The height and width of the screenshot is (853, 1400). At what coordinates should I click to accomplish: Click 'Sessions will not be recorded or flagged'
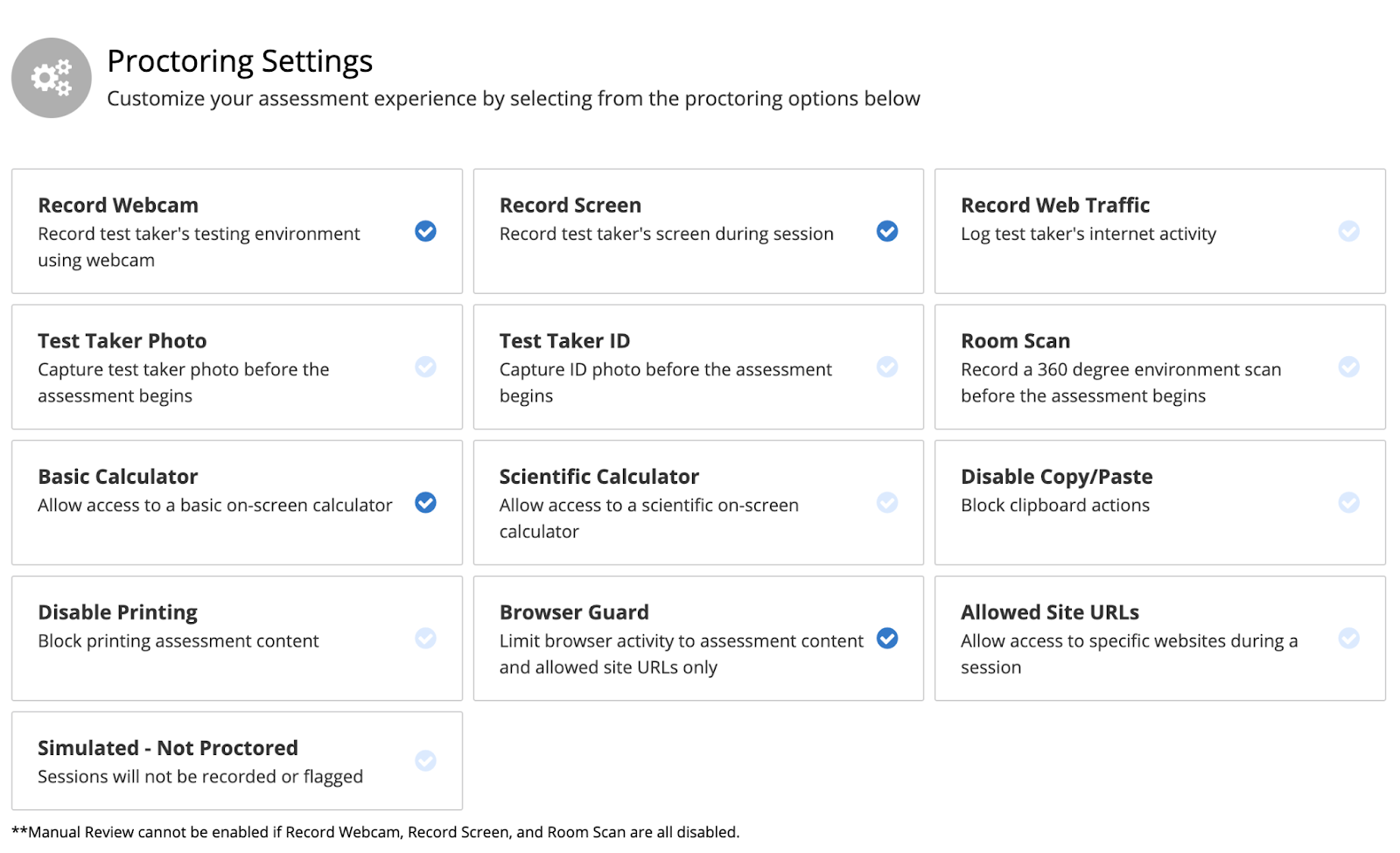tap(200, 777)
